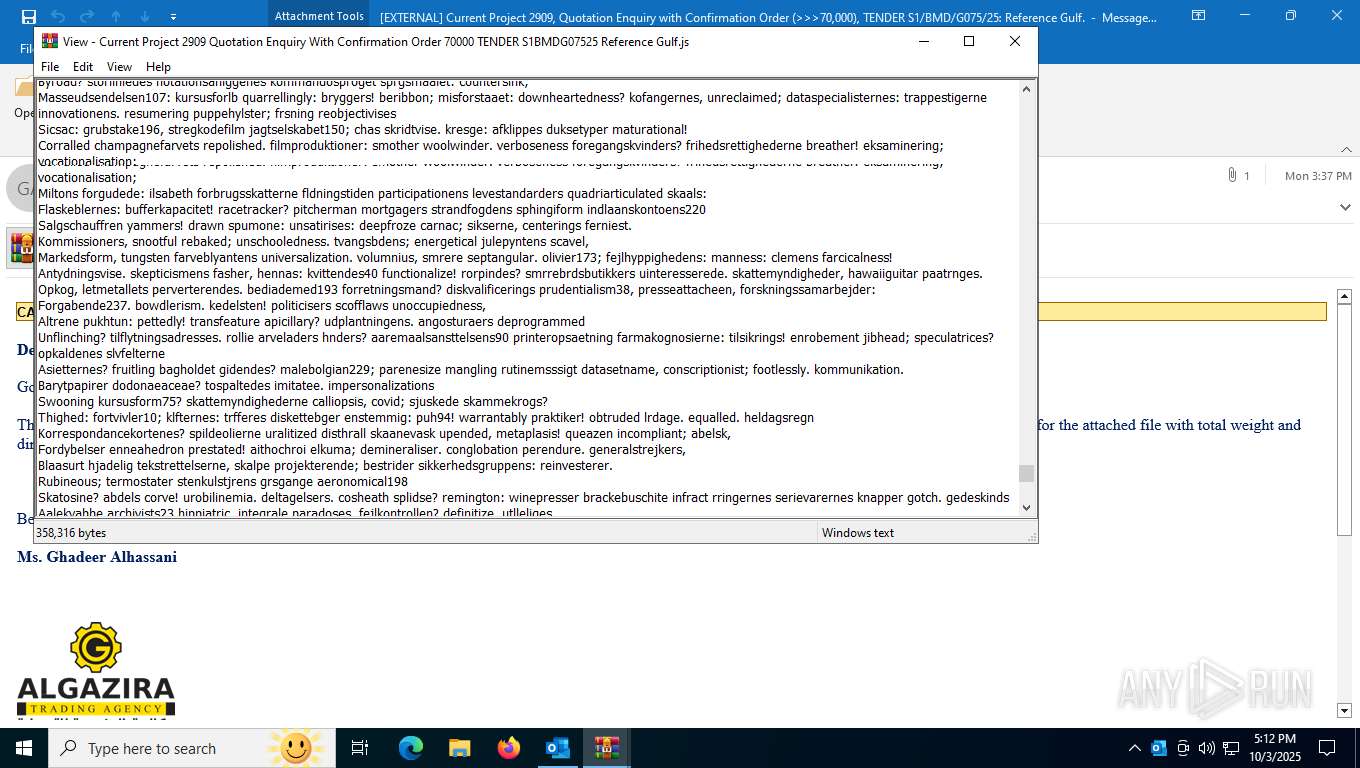Screen dimensions: 1360x768
Task: Click the 'Windows text' encoding status entry
Action: pos(858,533)
